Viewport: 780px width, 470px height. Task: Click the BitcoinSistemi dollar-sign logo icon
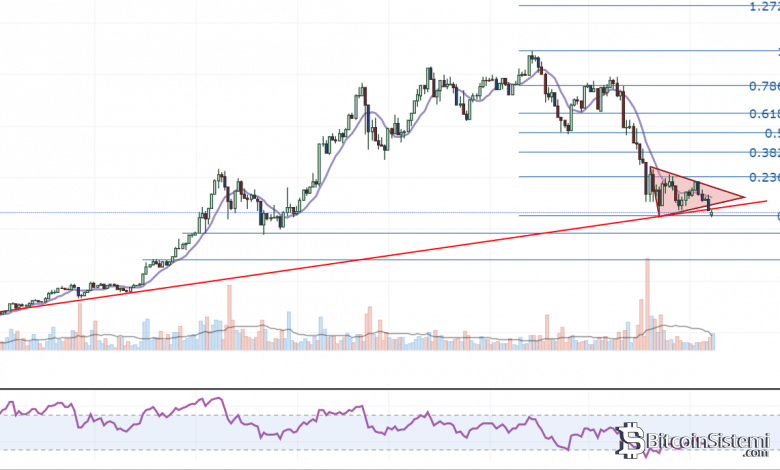(x=627, y=439)
